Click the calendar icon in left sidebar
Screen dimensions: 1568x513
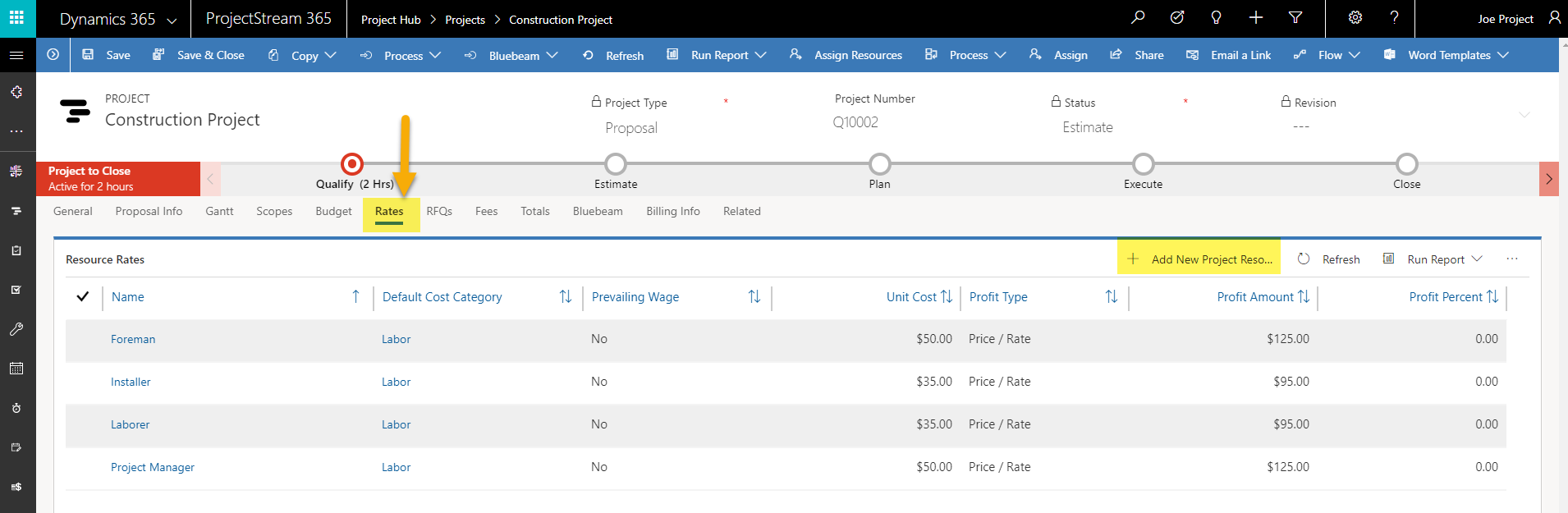(x=16, y=369)
